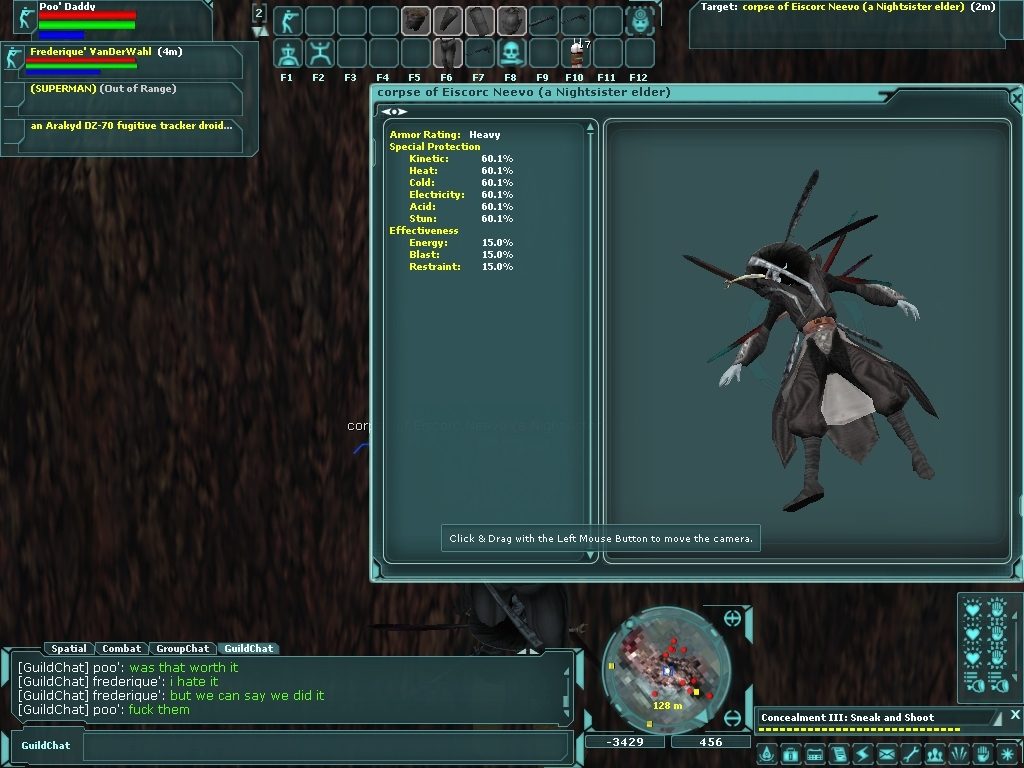Activate the top glowing-hand icon
The width and height of the screenshot is (1024, 768).
[997, 609]
